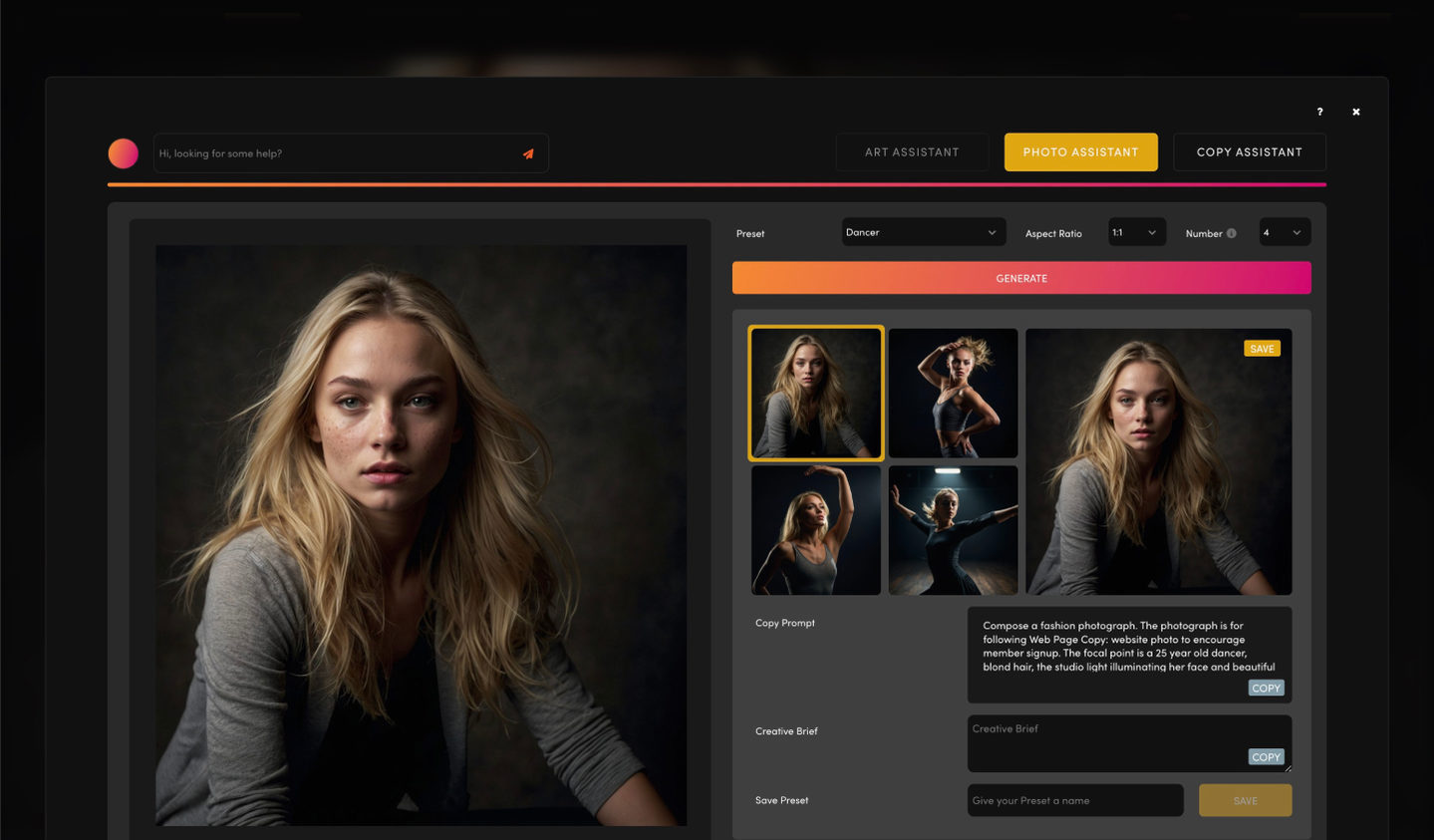Click the orange gradient circle avatar
Viewport: 1434px width, 840px height.
(124, 153)
